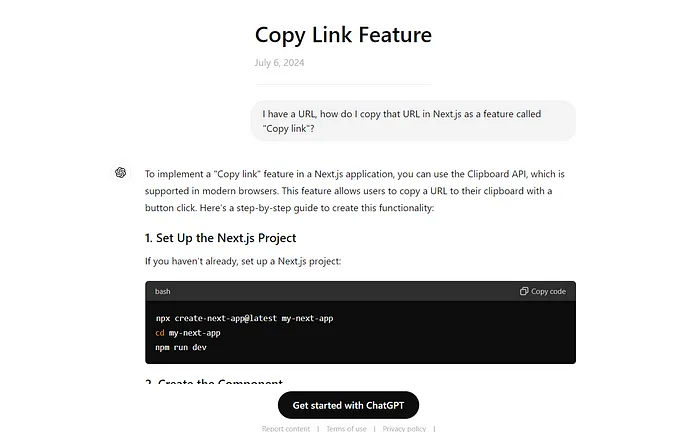Click my-next-app text on the cd line
The width and height of the screenshot is (700, 432).
tap(194, 332)
